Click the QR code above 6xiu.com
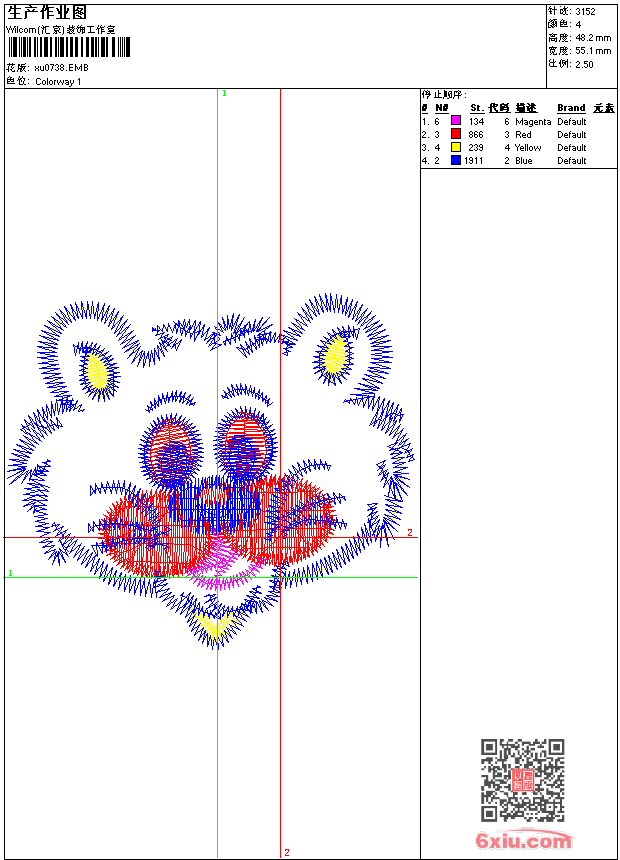620x860 pixels. point(523,780)
